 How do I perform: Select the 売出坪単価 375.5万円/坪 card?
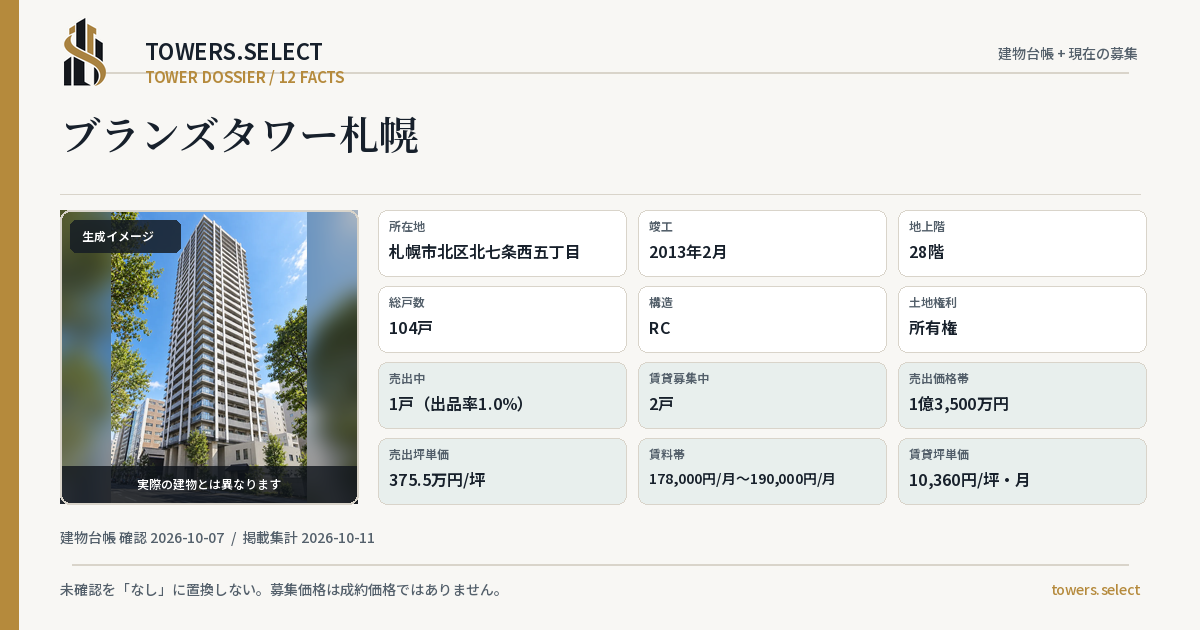coord(502,471)
